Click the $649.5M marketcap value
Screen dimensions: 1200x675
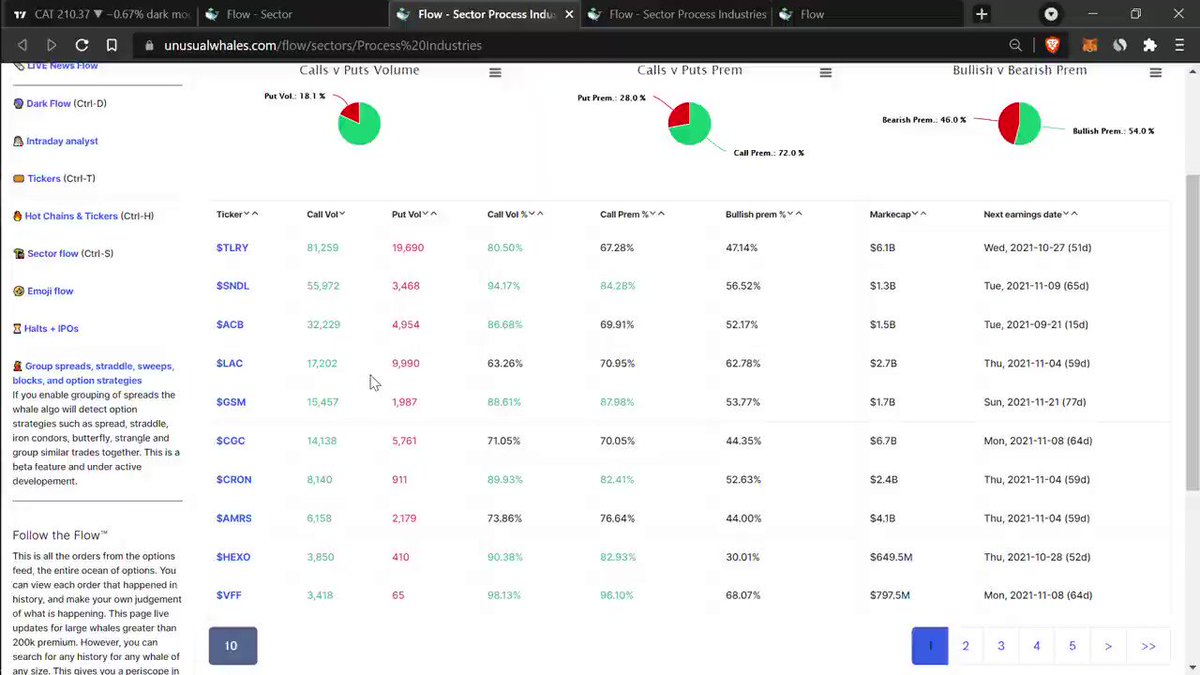(x=890, y=557)
